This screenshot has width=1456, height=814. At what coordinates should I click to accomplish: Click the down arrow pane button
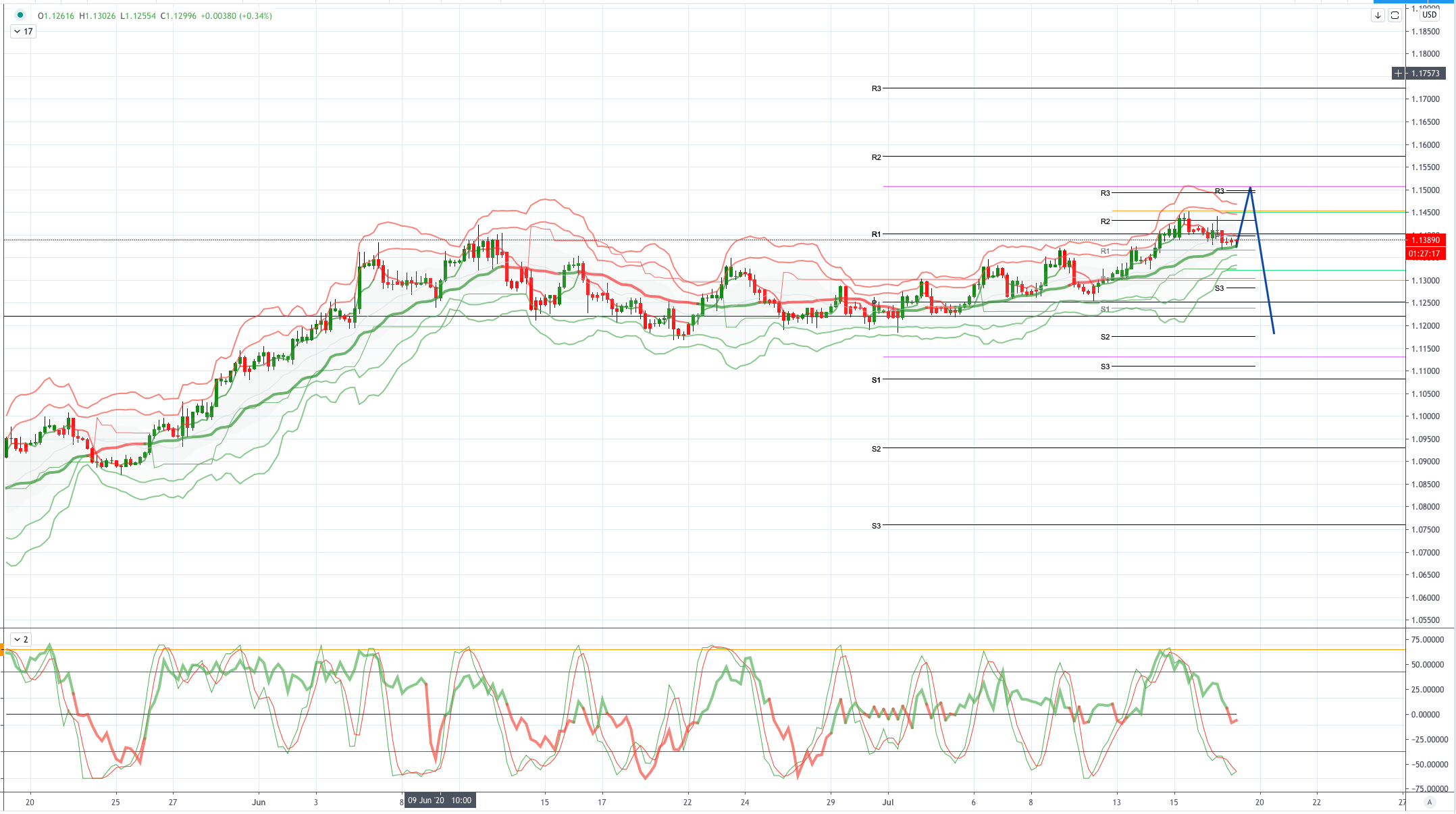click(1378, 15)
